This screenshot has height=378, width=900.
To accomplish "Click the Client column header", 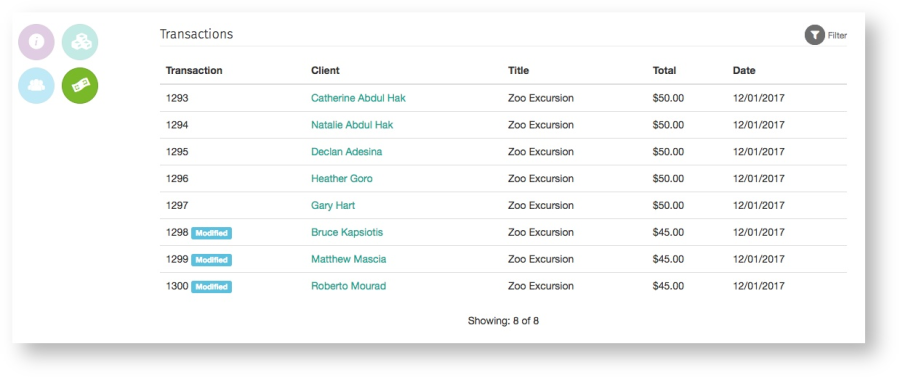I will (x=325, y=71).
